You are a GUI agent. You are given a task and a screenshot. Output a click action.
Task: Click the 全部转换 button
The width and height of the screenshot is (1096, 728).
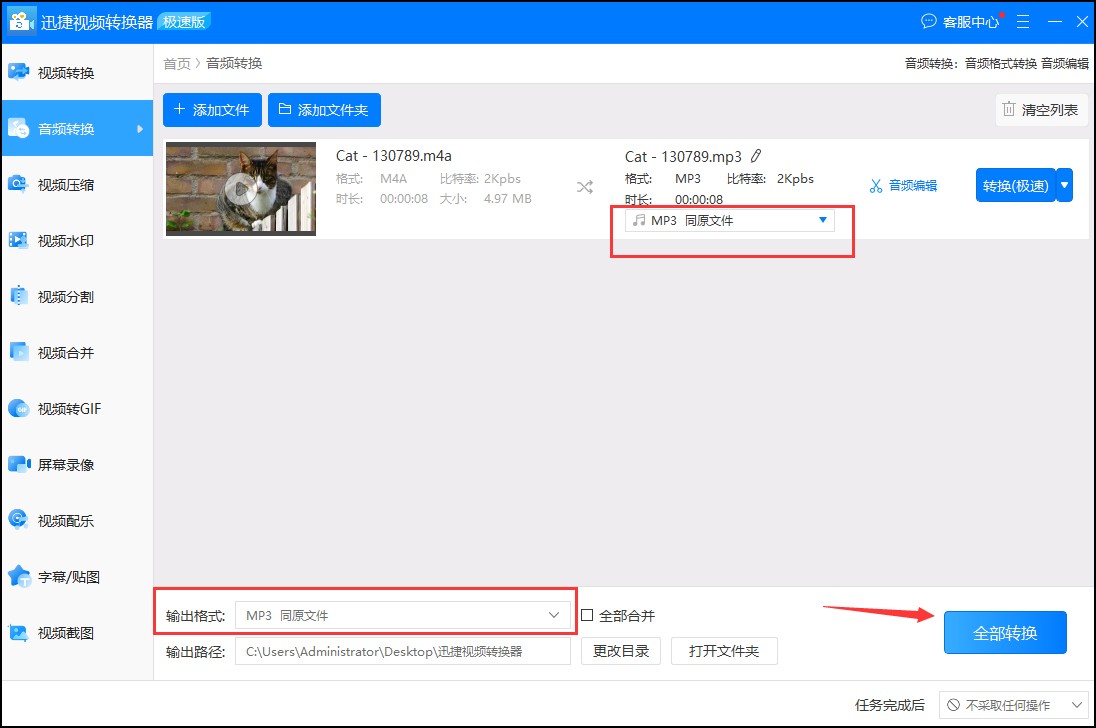1005,632
